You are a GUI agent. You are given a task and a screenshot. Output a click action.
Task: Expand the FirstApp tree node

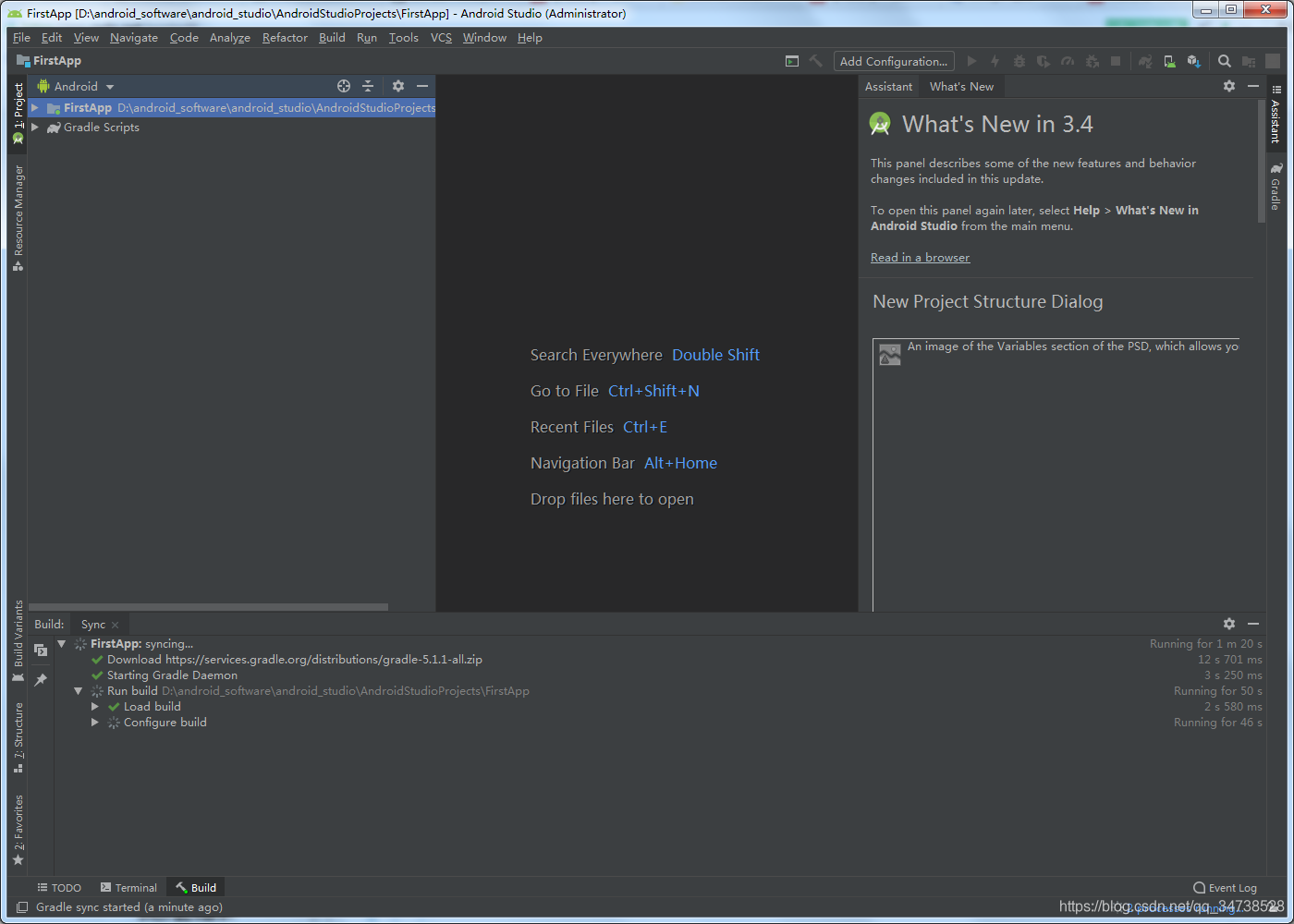35,108
